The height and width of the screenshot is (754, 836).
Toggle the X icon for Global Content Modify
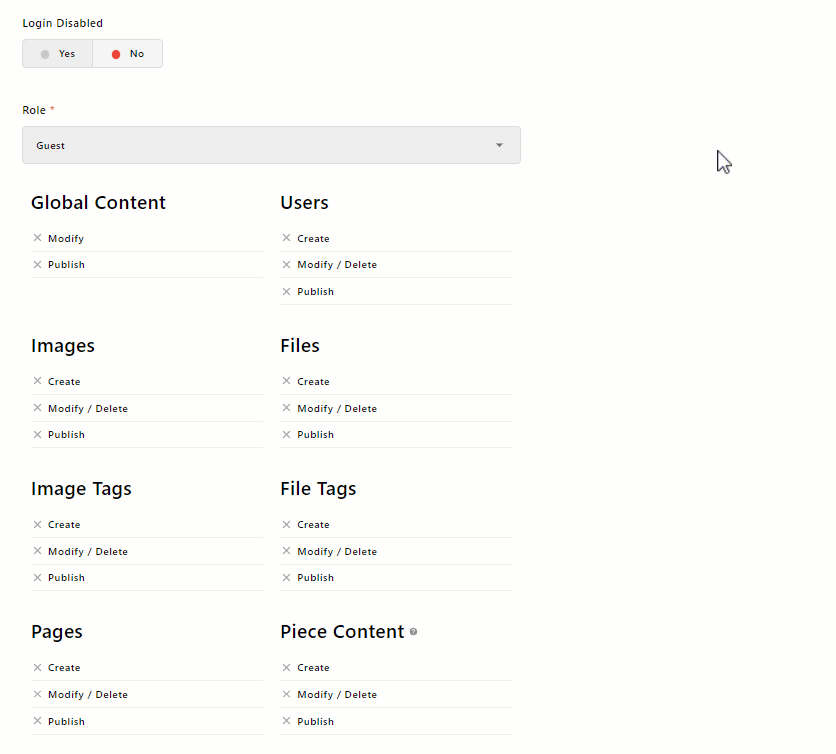pyautogui.click(x=38, y=239)
